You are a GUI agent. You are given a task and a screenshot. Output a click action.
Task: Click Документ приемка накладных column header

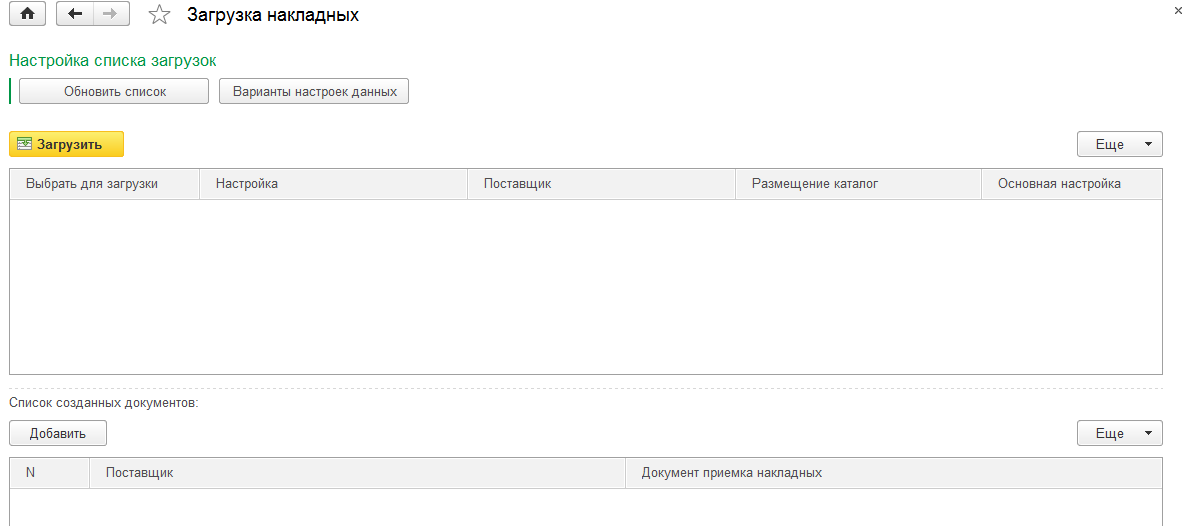pyautogui.click(x=894, y=473)
